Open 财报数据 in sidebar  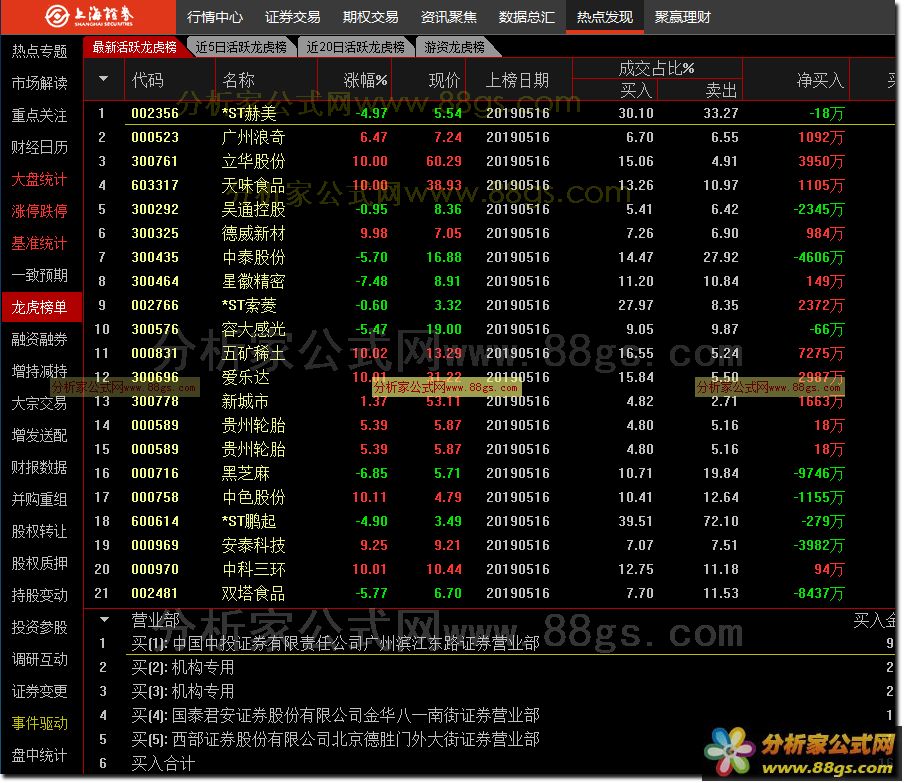pos(40,468)
